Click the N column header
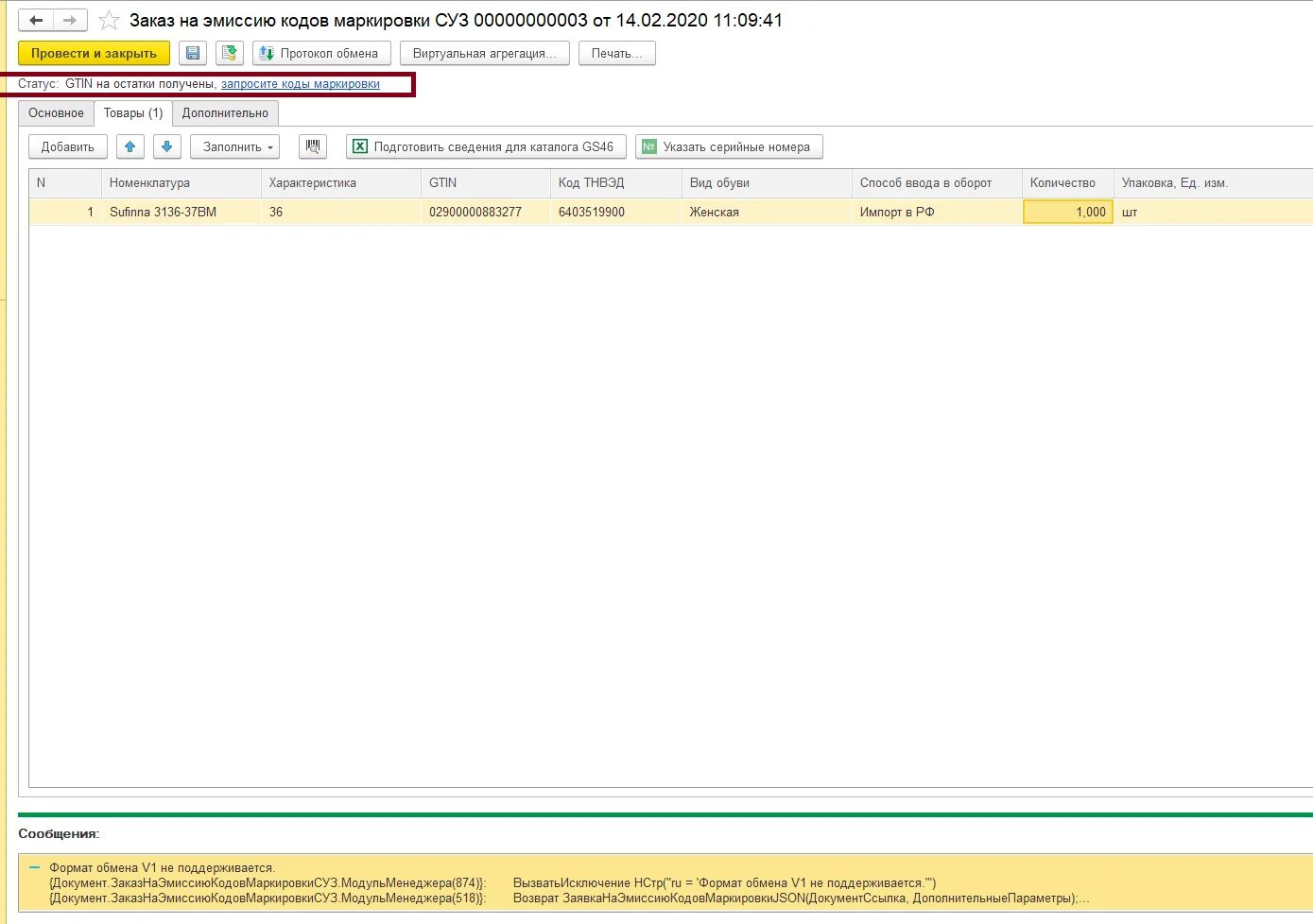Viewport: 1313px width, 924px height. [65, 182]
